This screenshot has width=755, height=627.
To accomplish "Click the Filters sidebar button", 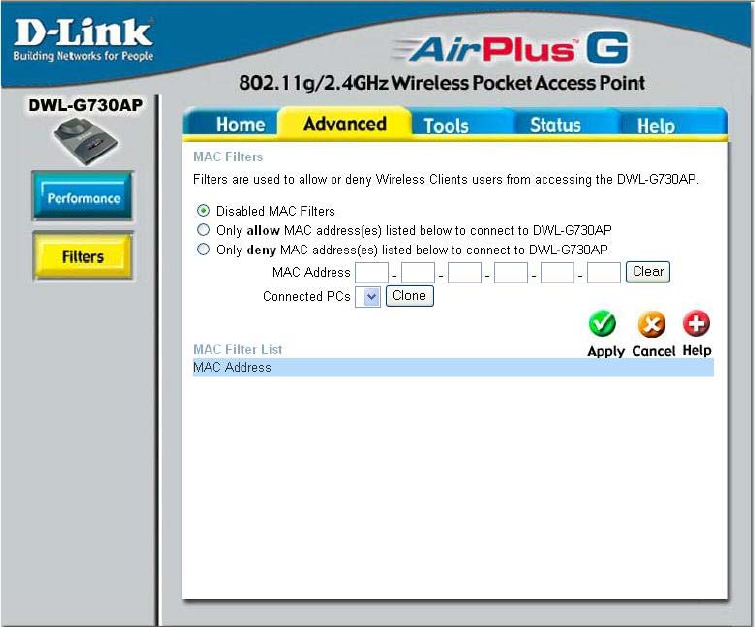I will pos(83,256).
